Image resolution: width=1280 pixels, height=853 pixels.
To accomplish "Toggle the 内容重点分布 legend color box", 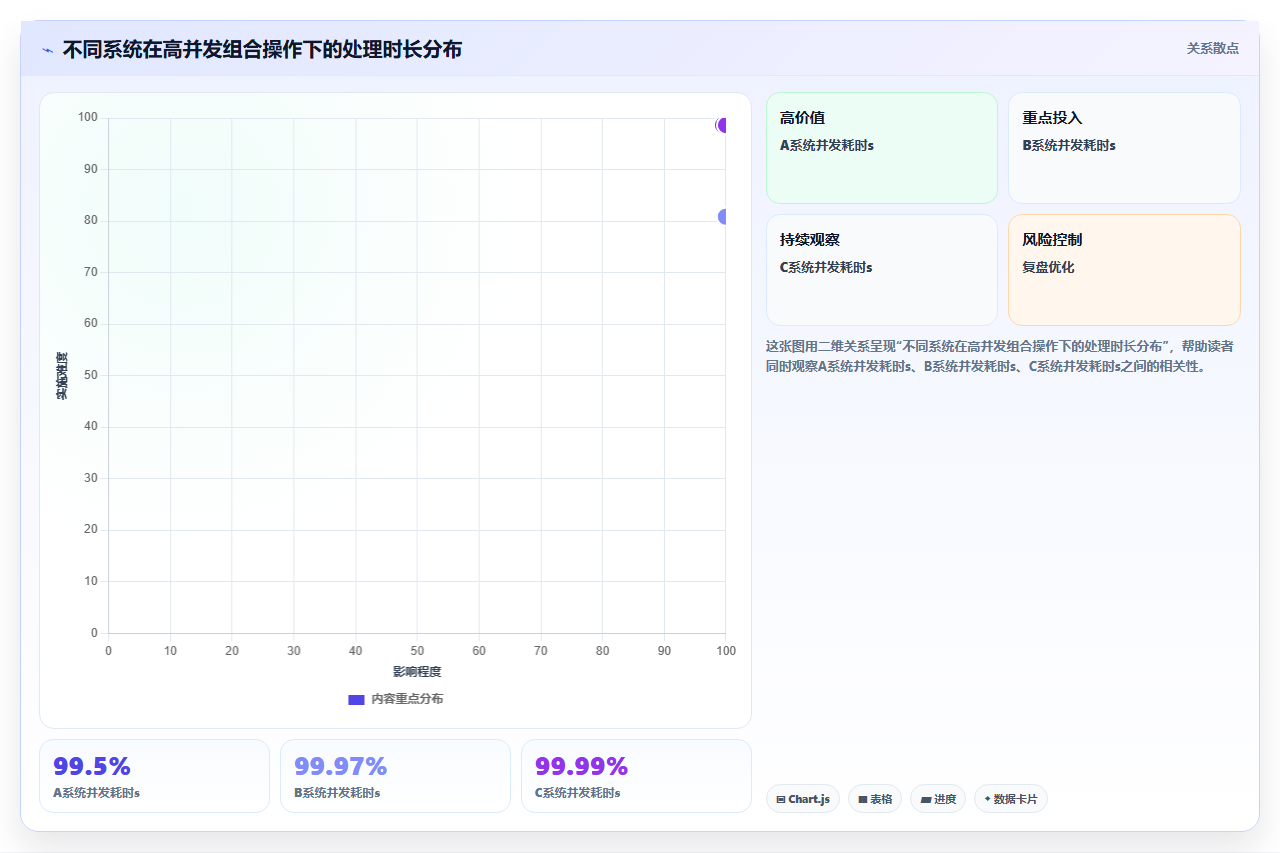I will pyautogui.click(x=356, y=699).
